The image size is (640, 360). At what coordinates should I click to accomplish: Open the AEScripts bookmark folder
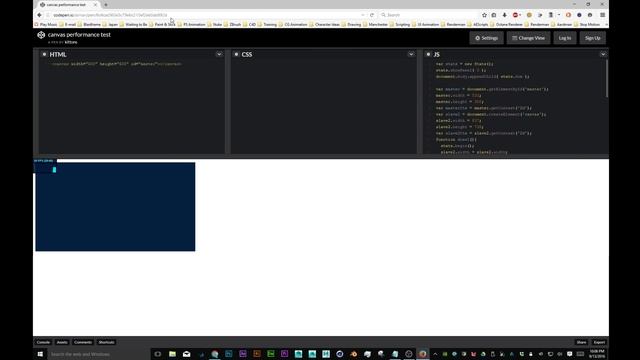(478, 24)
